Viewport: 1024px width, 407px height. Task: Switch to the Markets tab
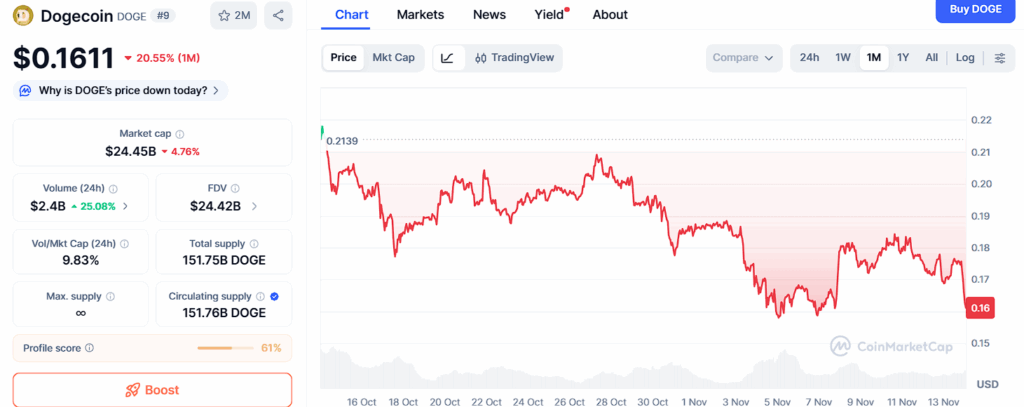pyautogui.click(x=420, y=15)
